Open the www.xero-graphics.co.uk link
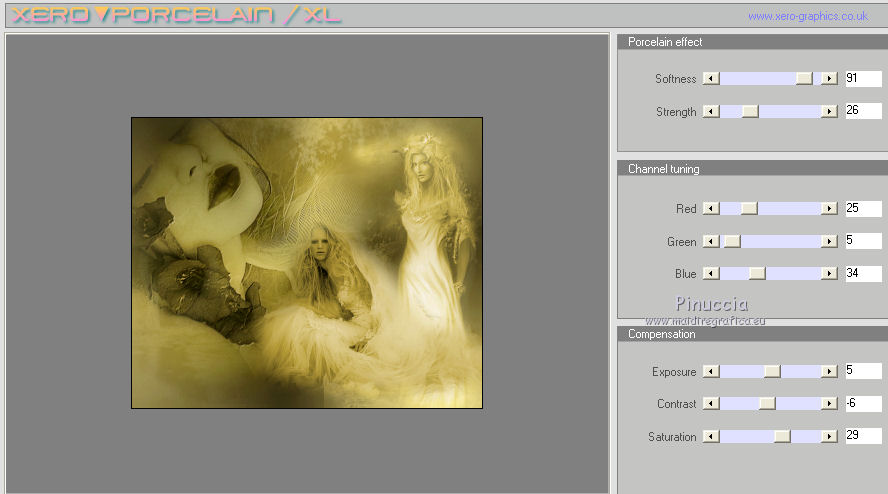Viewport: 888px width, 494px height. (x=808, y=16)
